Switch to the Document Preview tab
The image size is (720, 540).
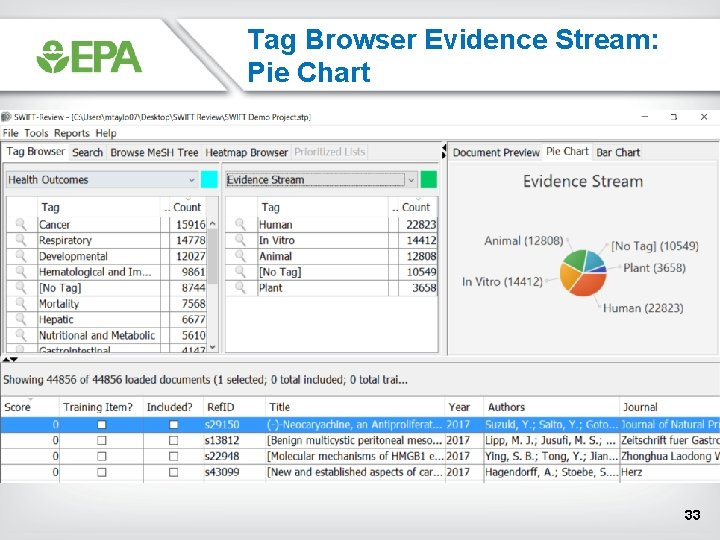(x=496, y=152)
